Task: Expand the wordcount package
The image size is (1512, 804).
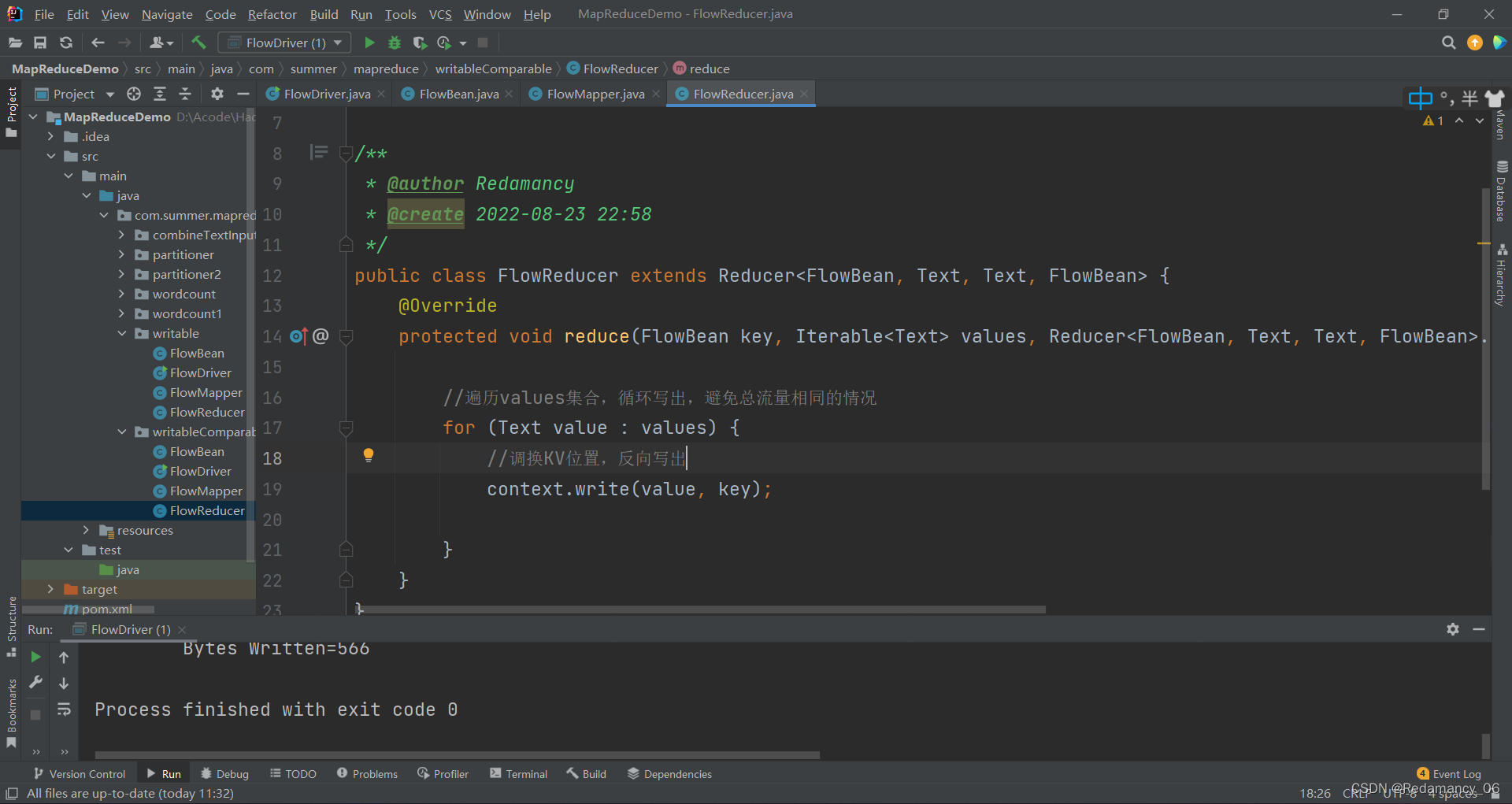Action: point(121,294)
